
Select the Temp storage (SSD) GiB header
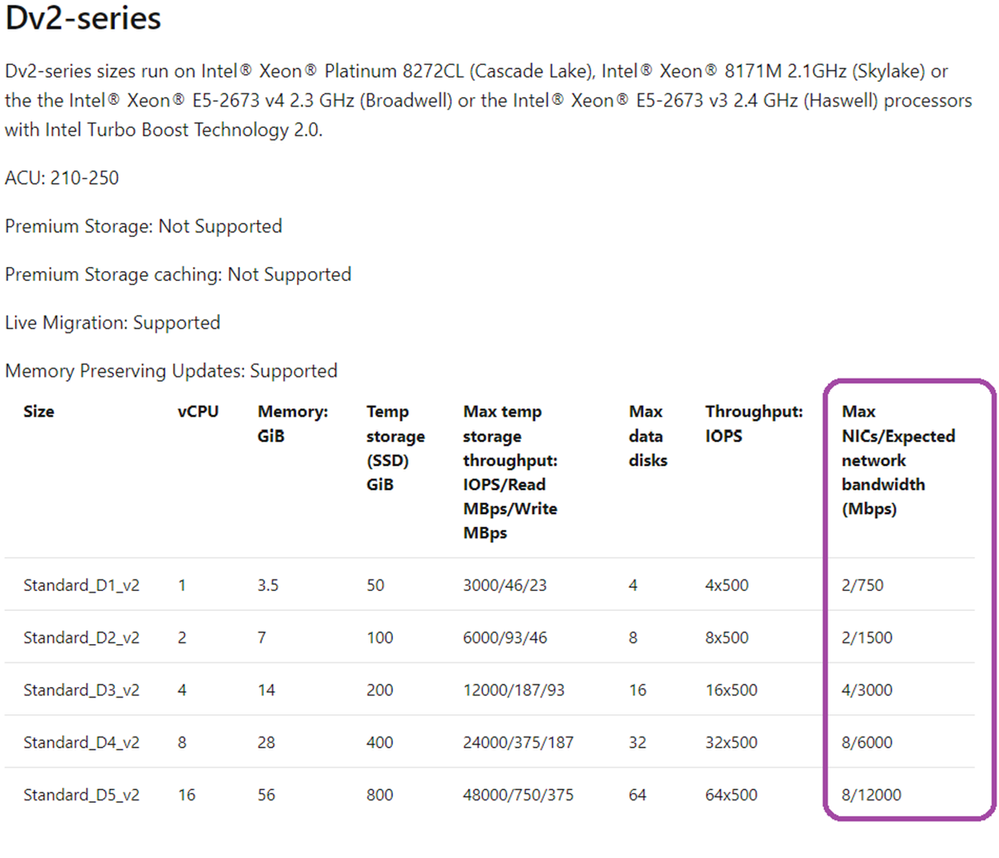coord(395,448)
